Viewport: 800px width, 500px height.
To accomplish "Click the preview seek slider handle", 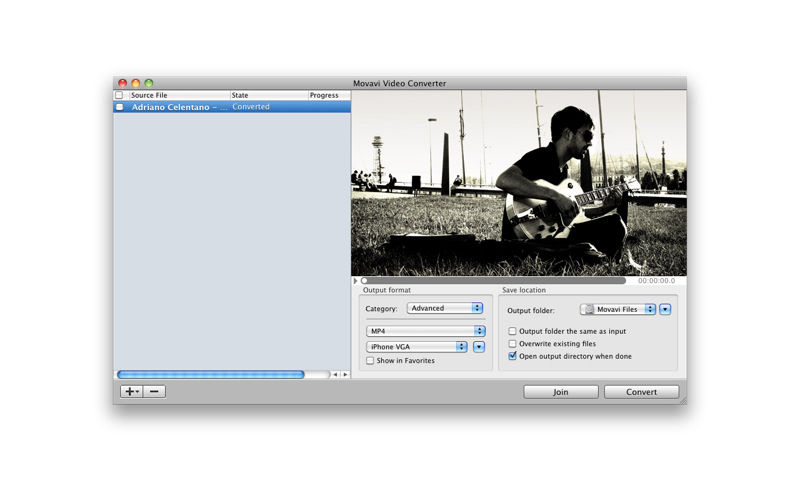I will (x=364, y=281).
